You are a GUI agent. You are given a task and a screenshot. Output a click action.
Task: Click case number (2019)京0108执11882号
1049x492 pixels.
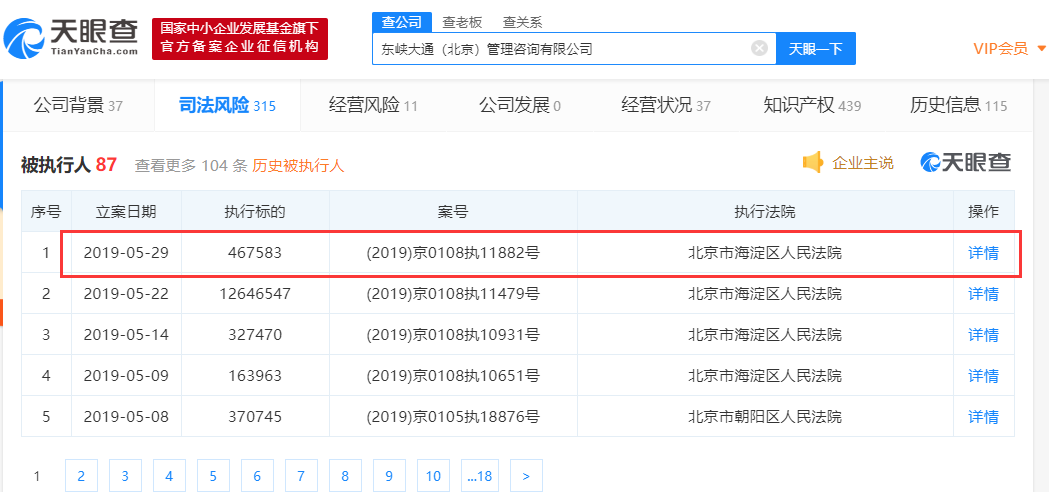tap(453, 253)
